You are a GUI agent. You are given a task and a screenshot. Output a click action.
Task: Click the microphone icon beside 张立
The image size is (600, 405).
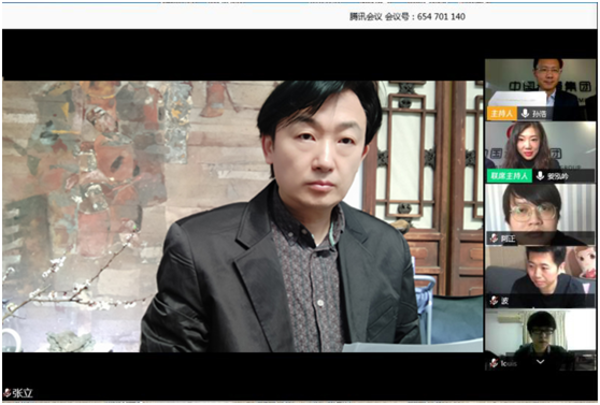tap(8, 394)
